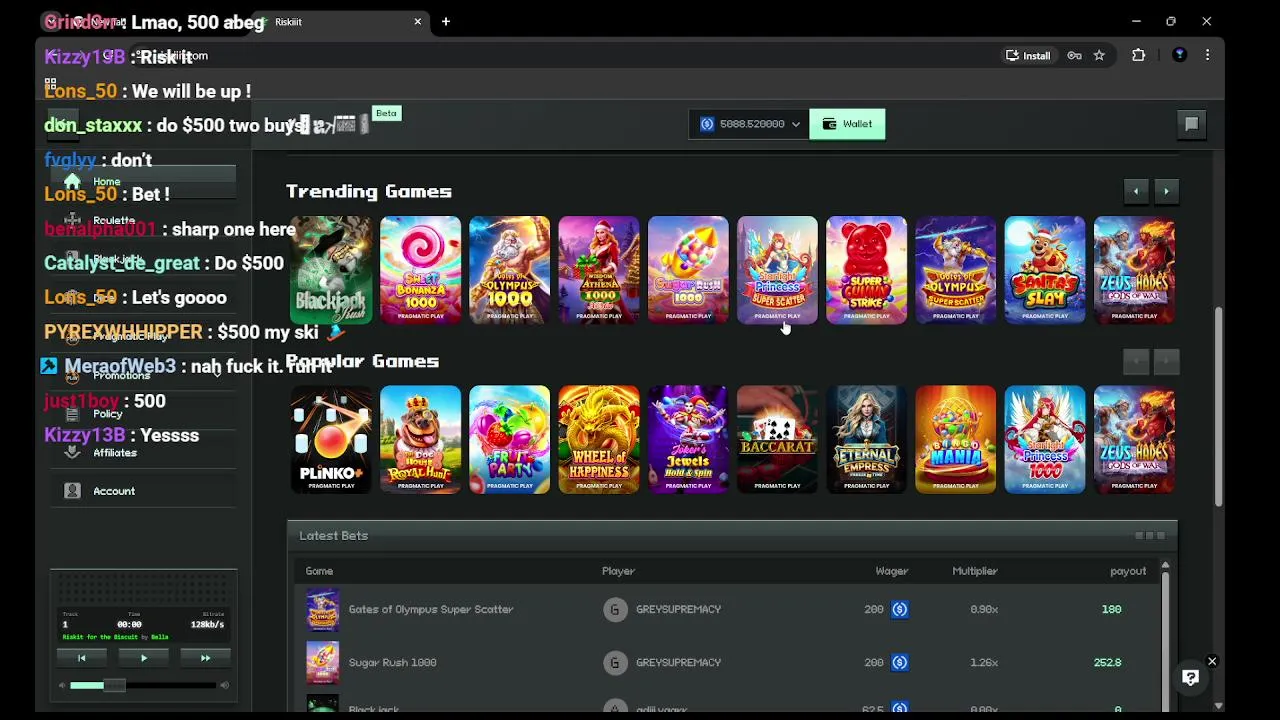Mute via the left speaker icon
This screenshot has width=1280, height=720.
tap(62, 685)
